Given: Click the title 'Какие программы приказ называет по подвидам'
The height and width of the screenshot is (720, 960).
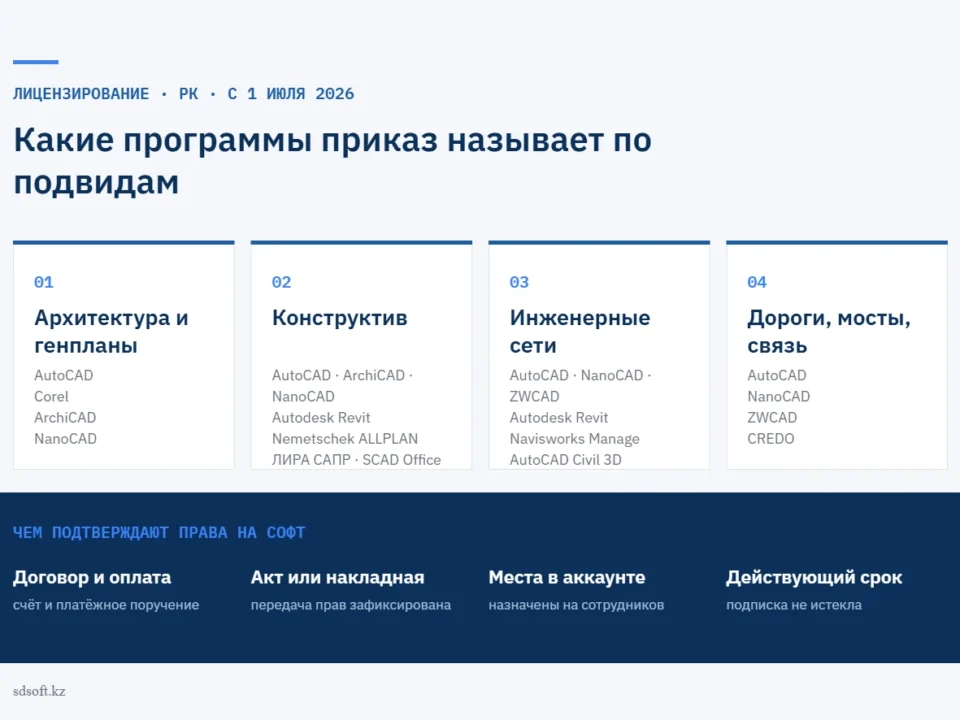Looking at the screenshot, I should pos(332,160).
